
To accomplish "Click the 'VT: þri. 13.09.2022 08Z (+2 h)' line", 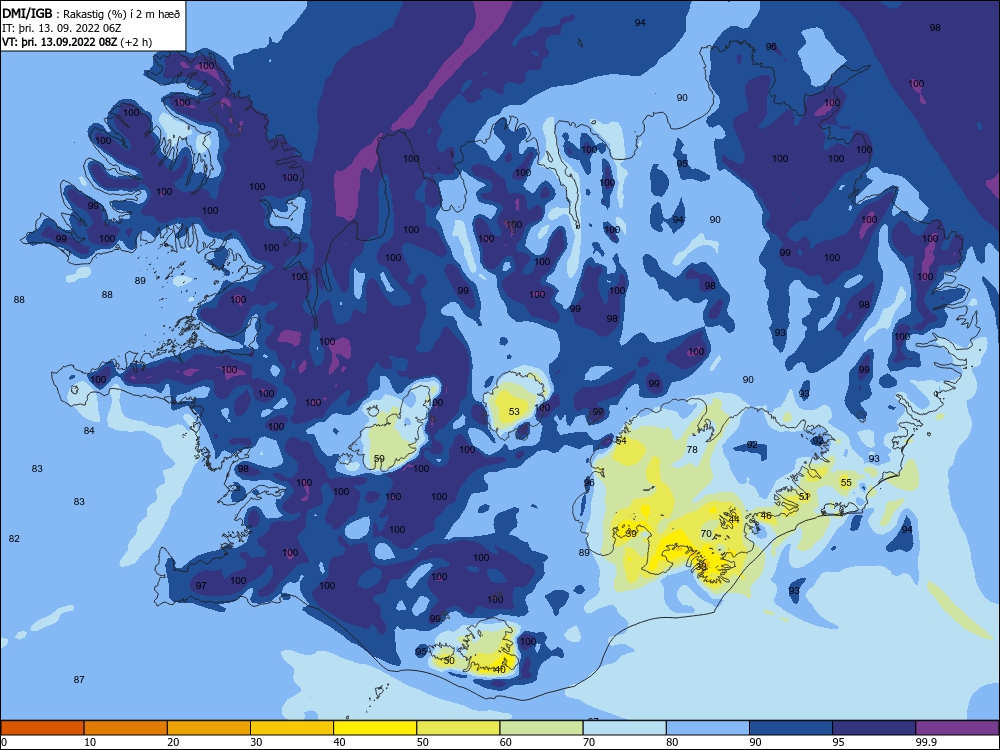I will 77,42.
